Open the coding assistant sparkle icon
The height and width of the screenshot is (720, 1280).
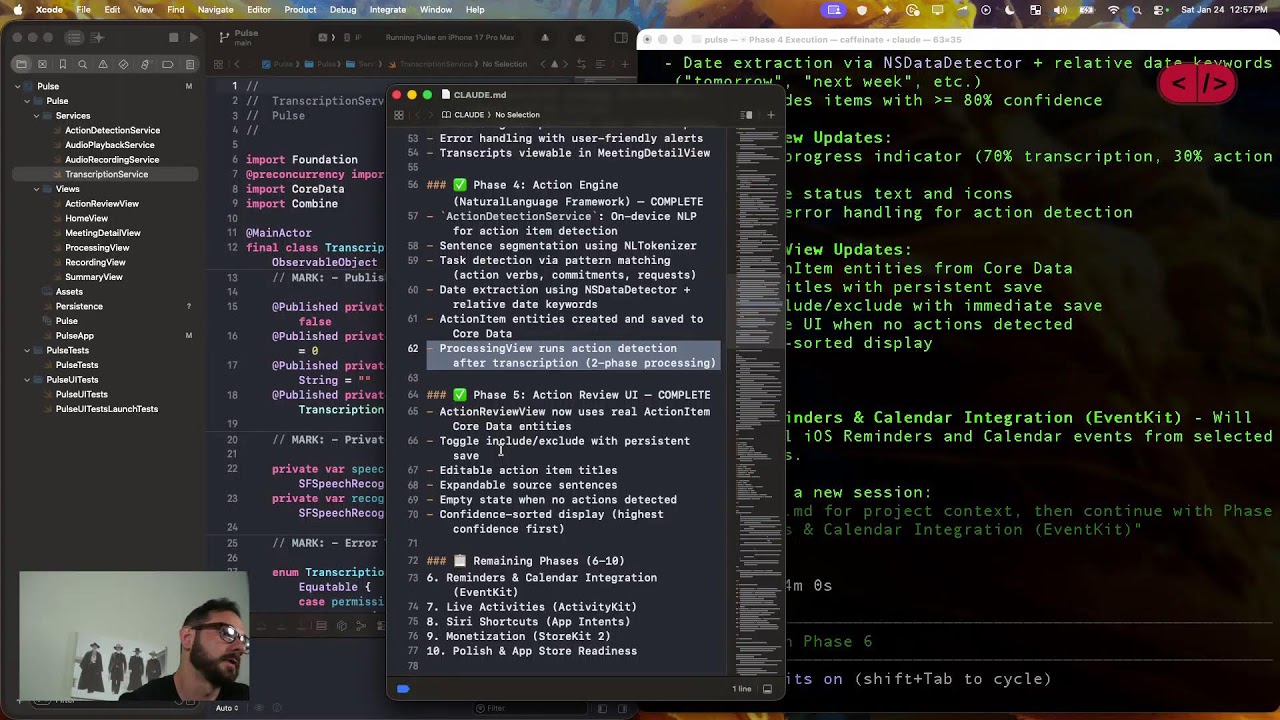pyautogui.click(x=98, y=38)
